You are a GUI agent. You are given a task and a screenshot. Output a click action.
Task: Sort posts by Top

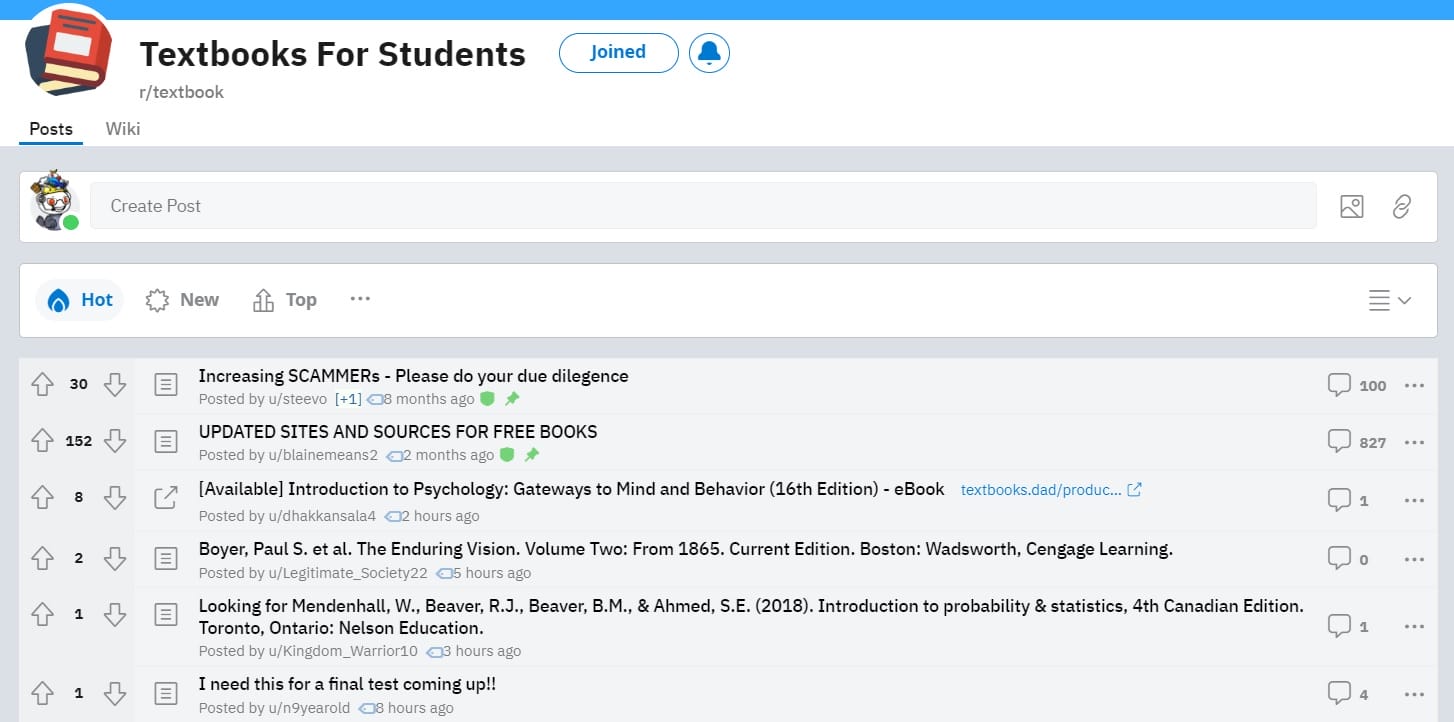point(285,300)
